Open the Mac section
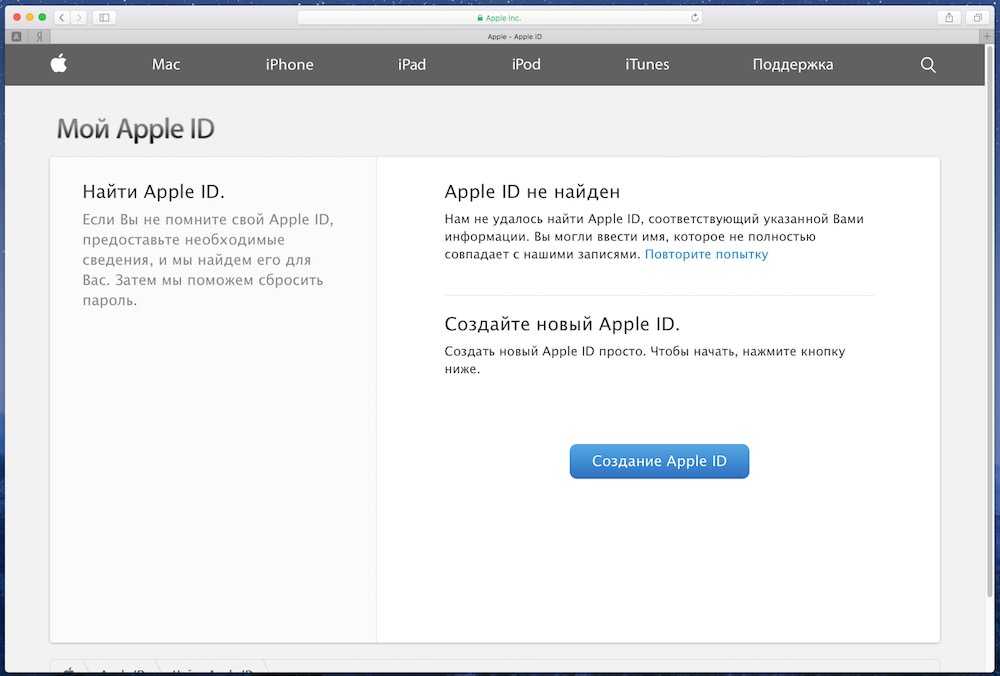This screenshot has height=676, width=1000. click(x=166, y=64)
